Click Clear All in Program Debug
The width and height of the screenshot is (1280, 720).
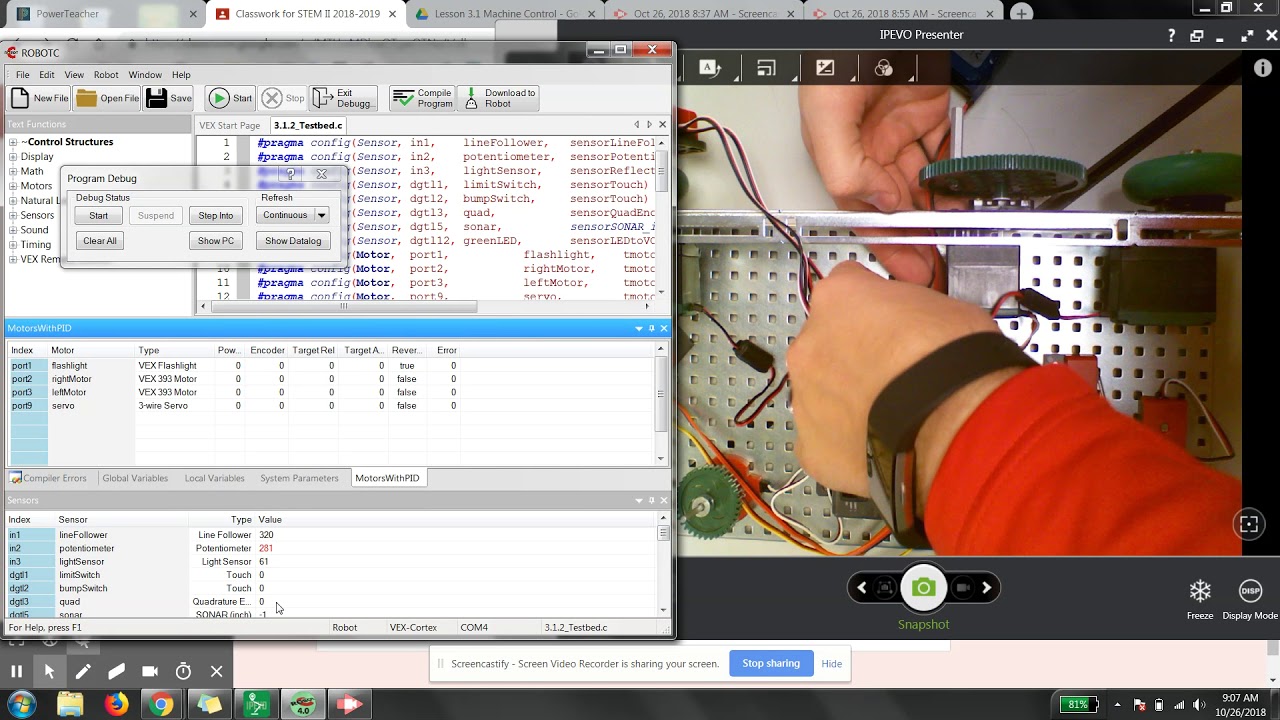tap(100, 241)
